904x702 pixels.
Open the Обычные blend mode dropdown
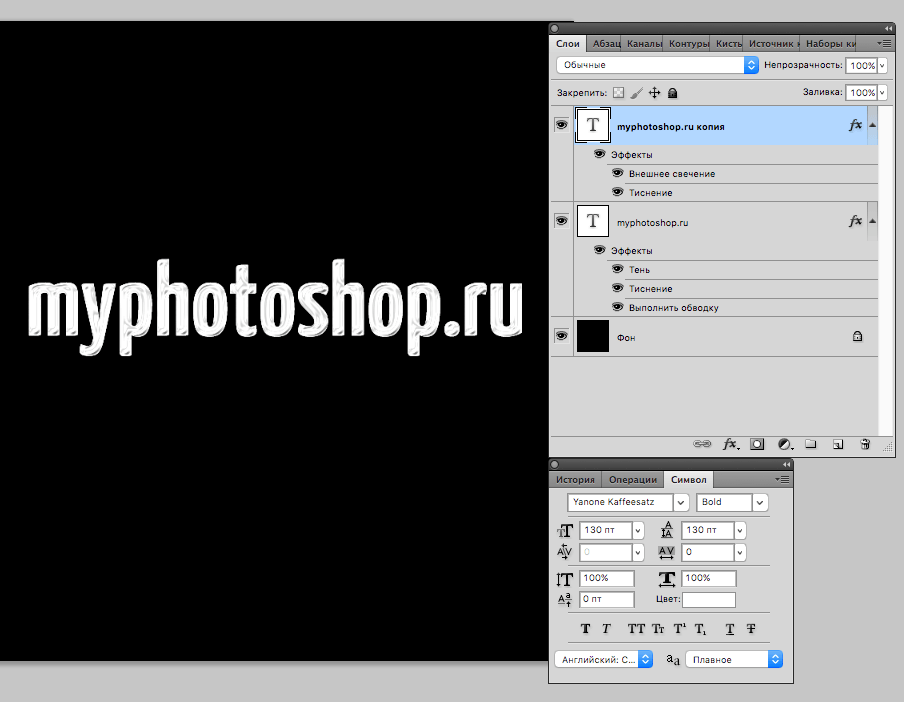tap(657, 65)
